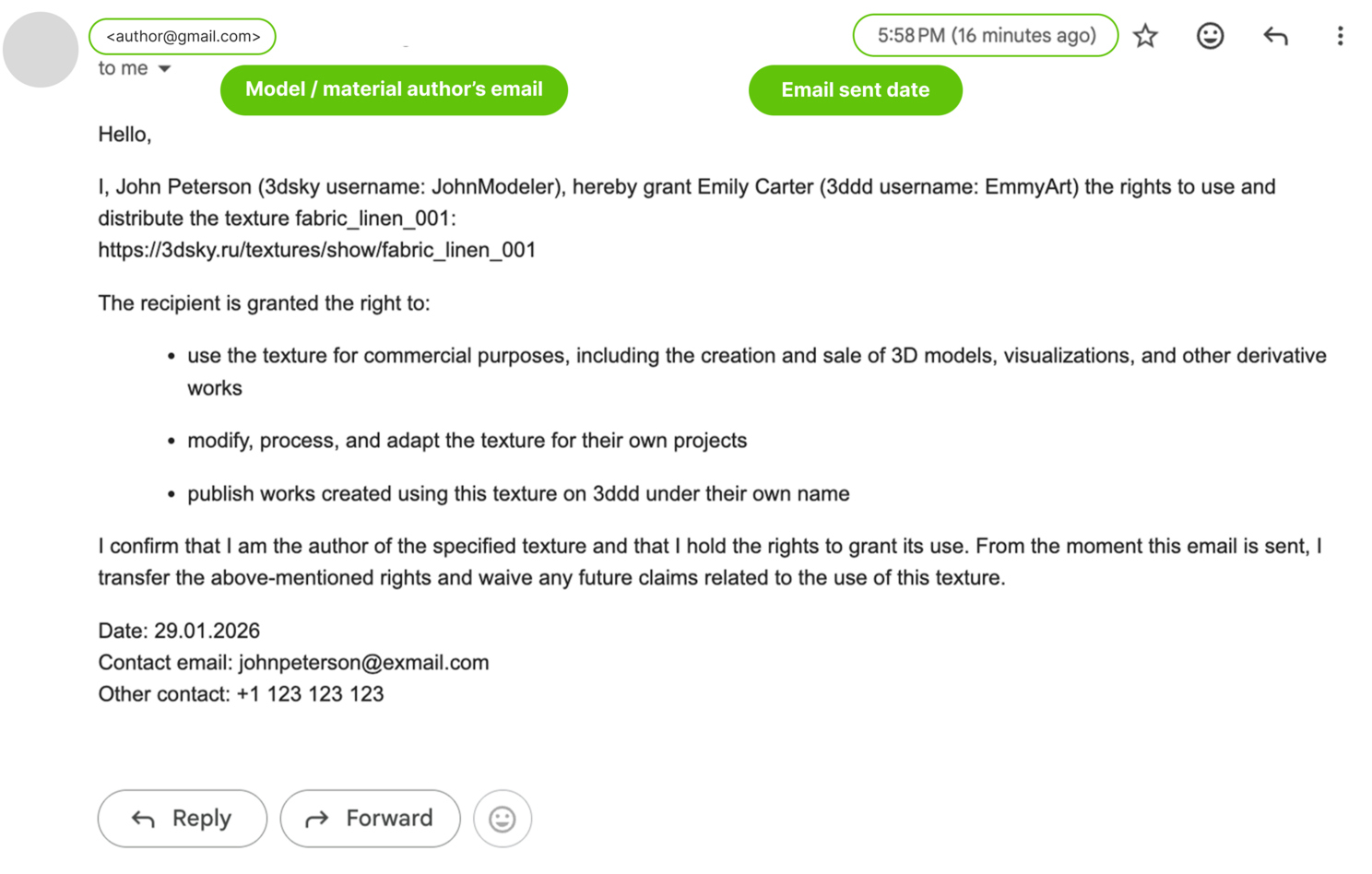Expand recipient details arrow beside "to me"

coord(164,69)
